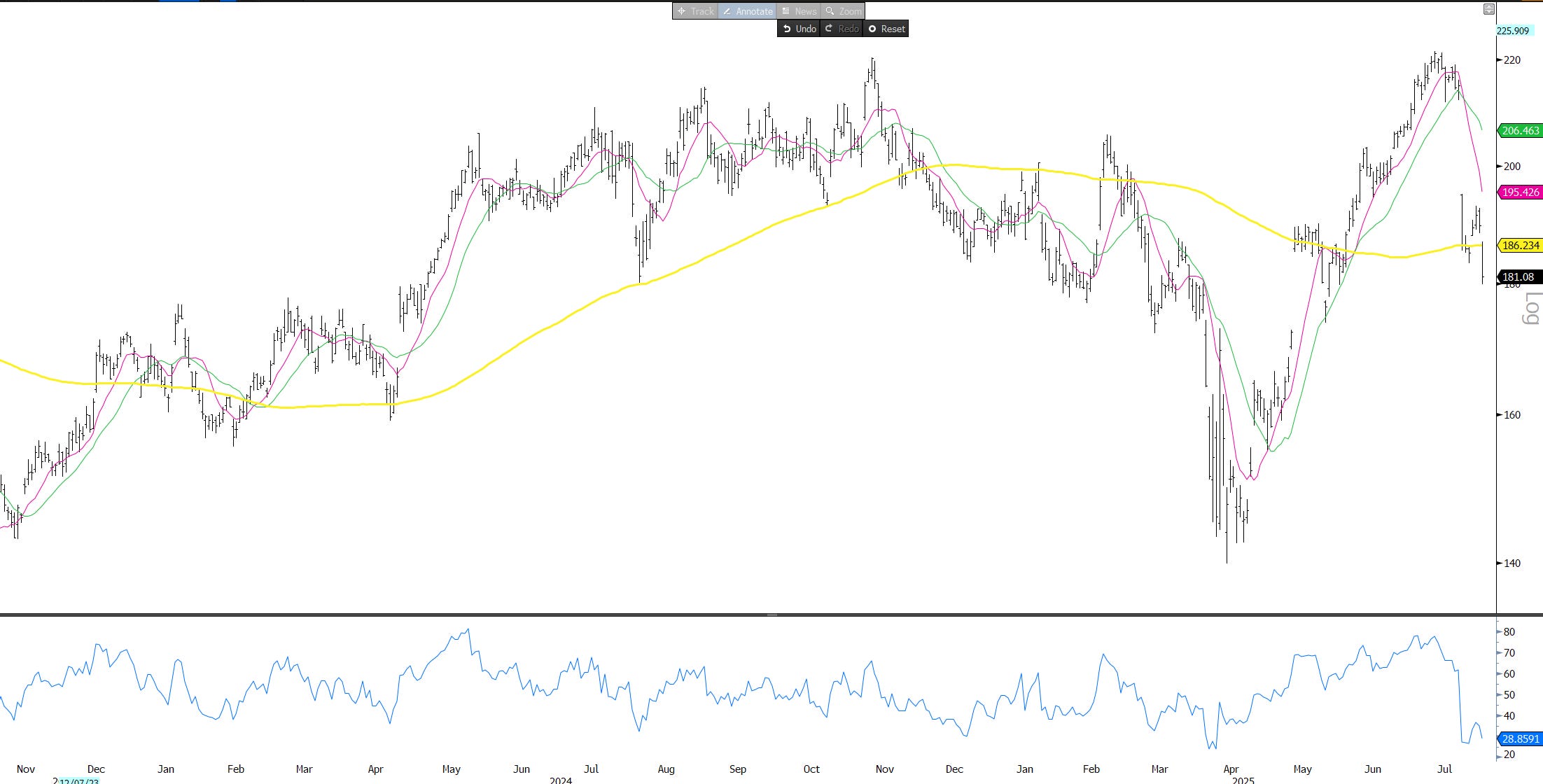1543x784 pixels.
Task: Select the Zoom magnifier tool
Action: [x=843, y=11]
